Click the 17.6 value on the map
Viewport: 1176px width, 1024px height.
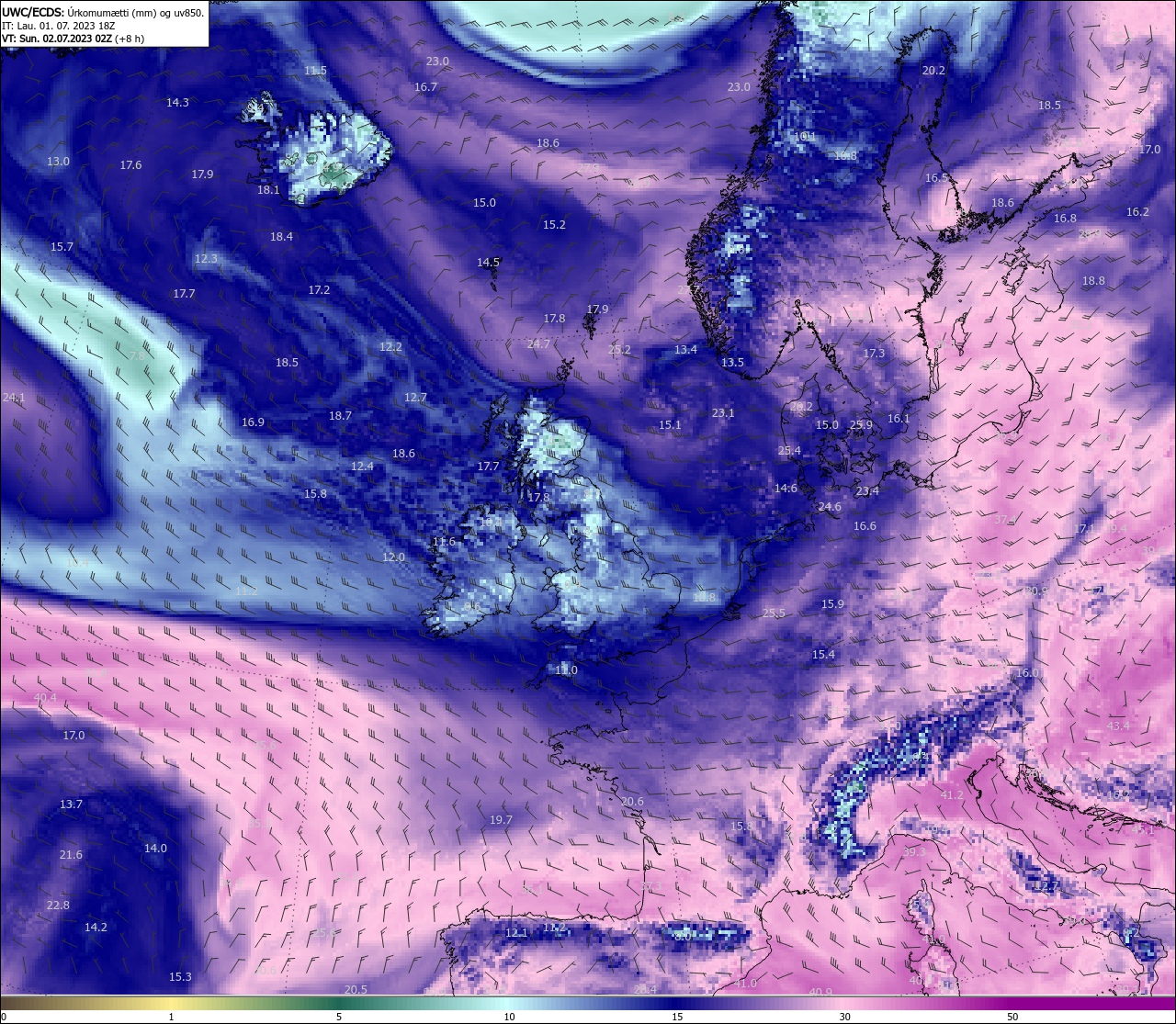point(130,164)
